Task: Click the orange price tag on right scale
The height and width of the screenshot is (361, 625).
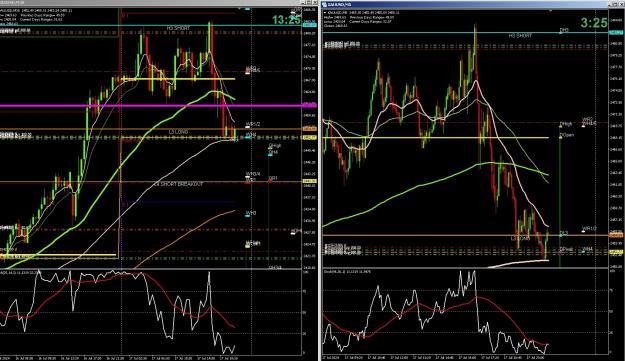Action: point(616,235)
